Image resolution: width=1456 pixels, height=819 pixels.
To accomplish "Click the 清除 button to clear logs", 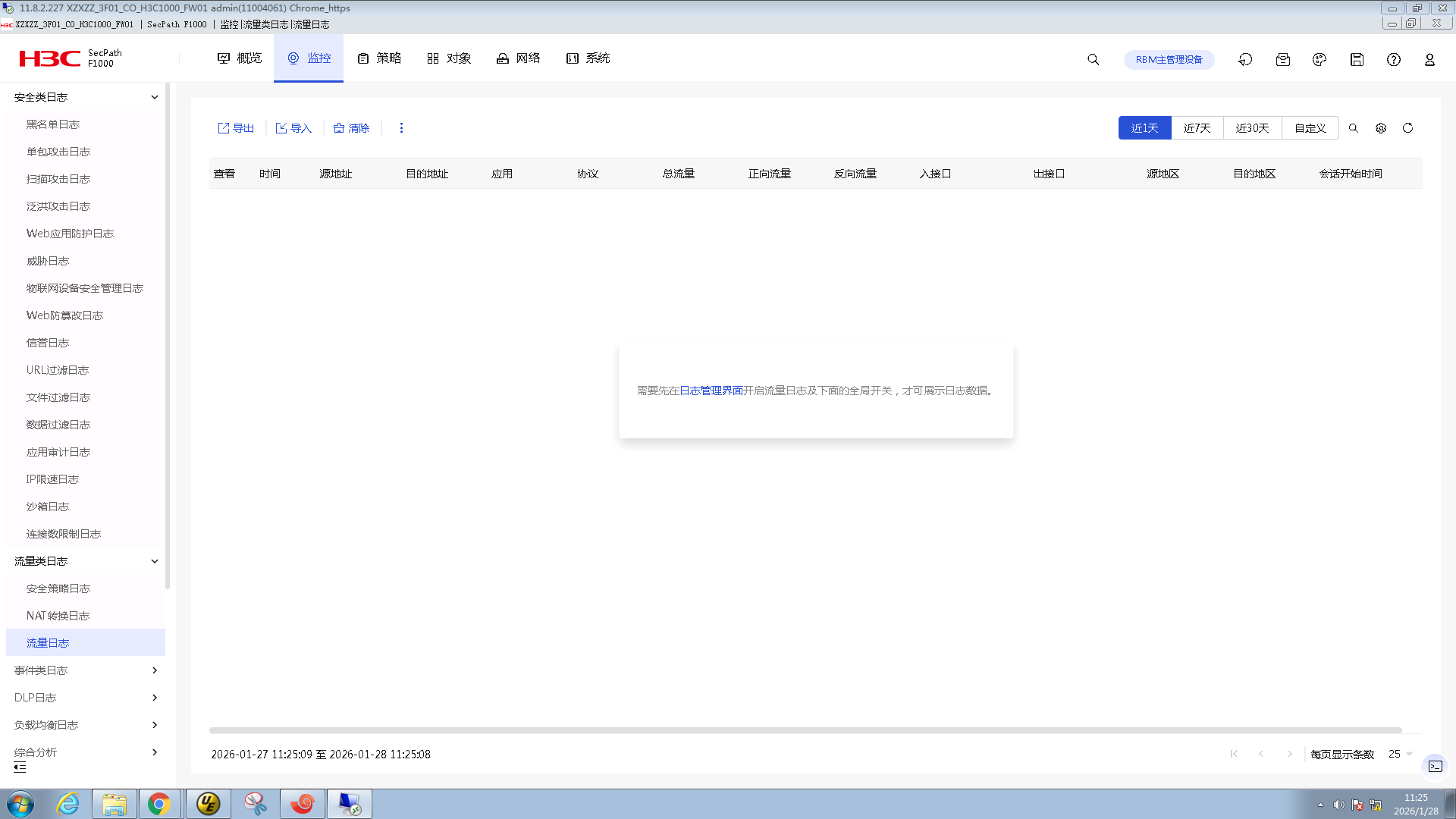I will point(350,127).
